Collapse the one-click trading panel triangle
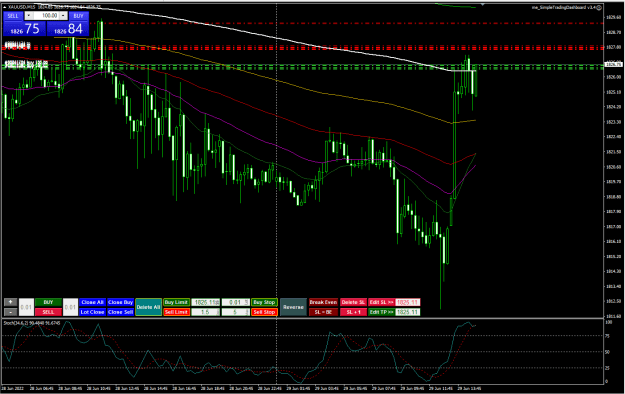The width and height of the screenshot is (625, 394). (4, 7)
